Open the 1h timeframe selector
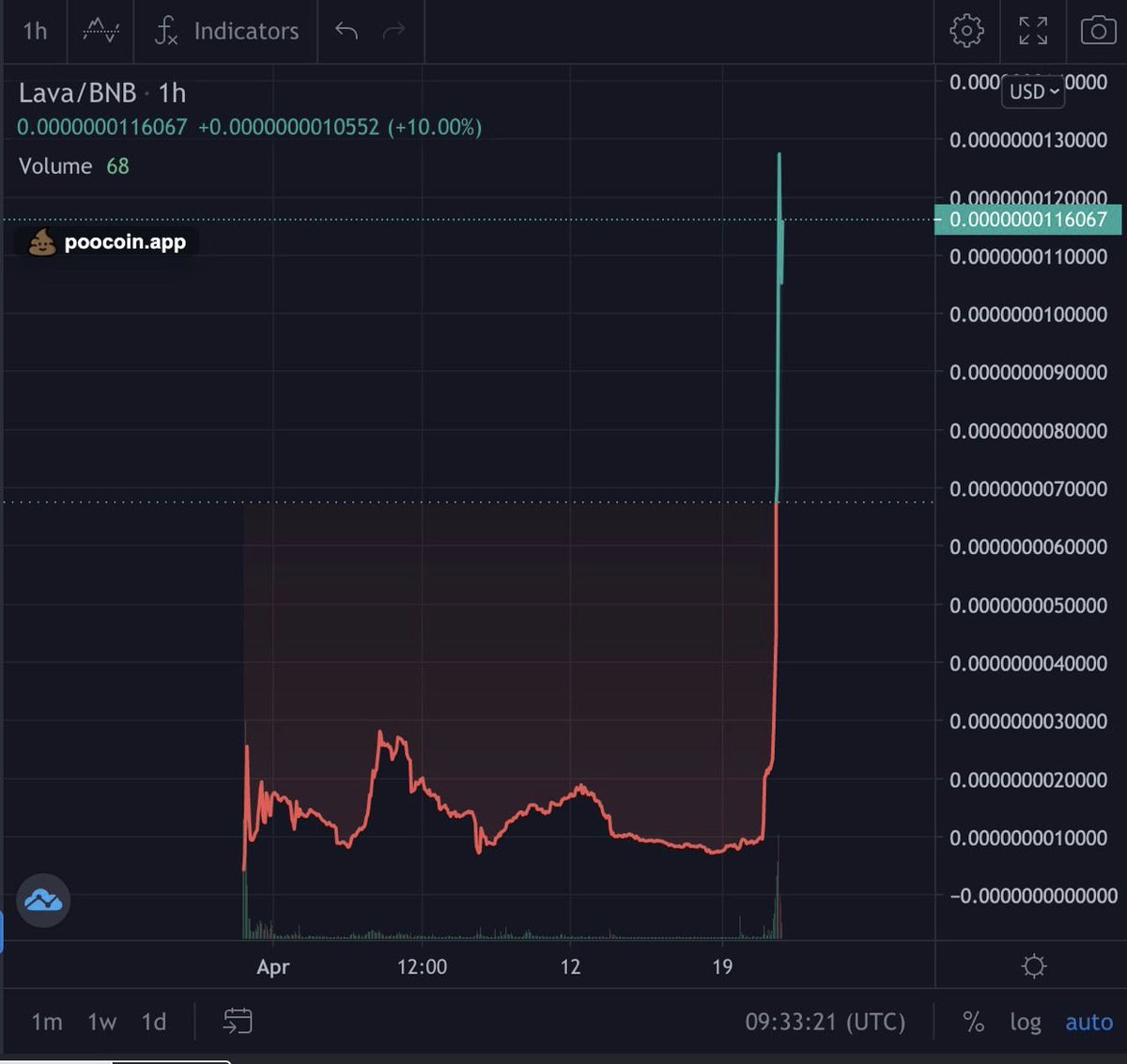 [35, 31]
